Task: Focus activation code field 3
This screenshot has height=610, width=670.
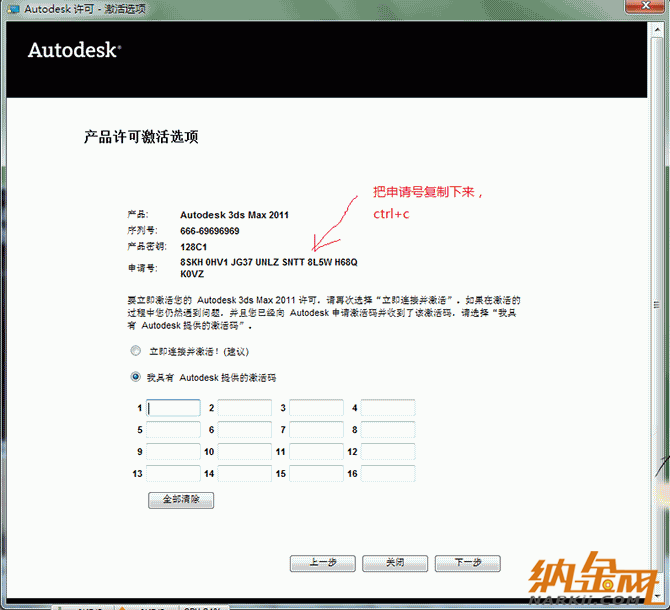Action: [x=316, y=408]
